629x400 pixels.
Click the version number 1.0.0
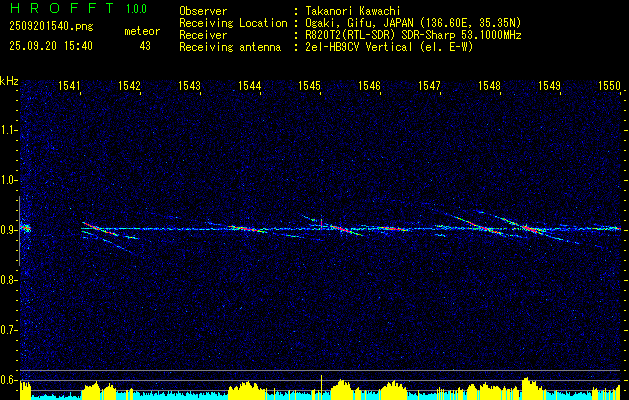136,8
